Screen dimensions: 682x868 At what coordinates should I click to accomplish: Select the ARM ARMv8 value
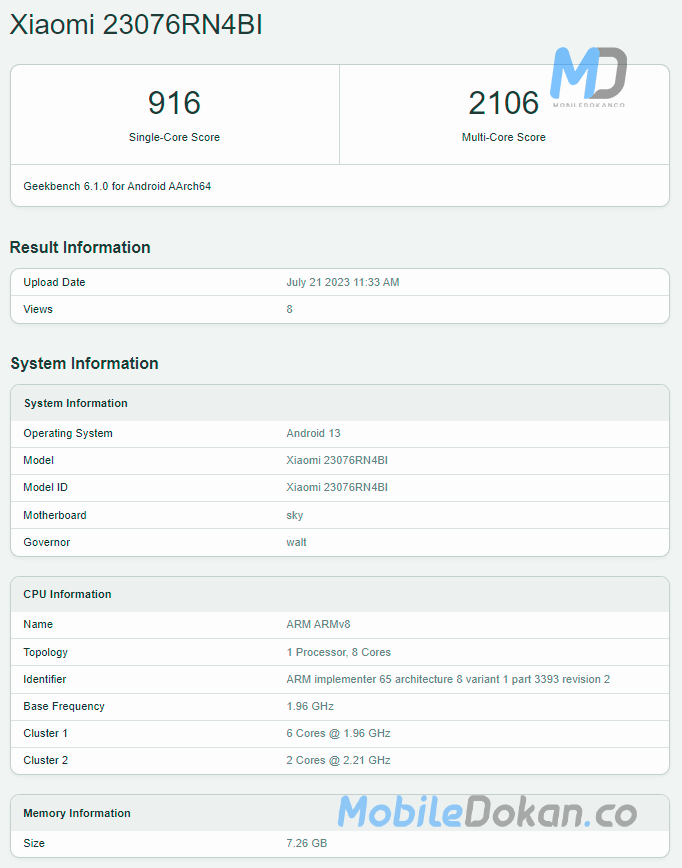coord(318,624)
